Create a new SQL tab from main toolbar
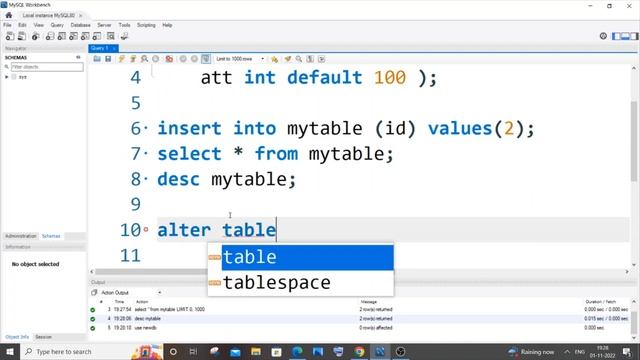Image resolution: width=640 pixels, height=360 pixels. [10, 36]
